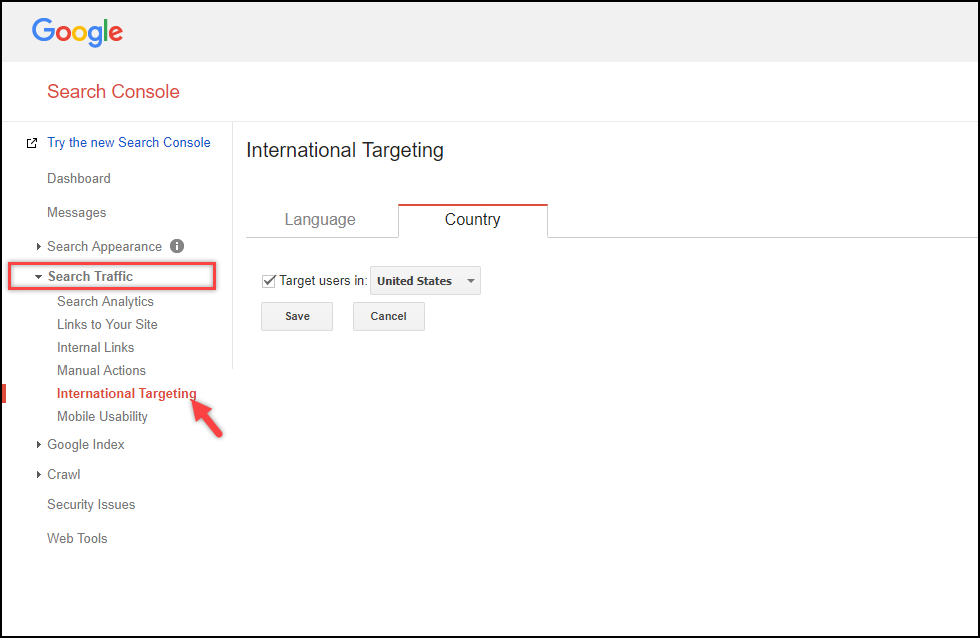Viewport: 980px width, 638px height.
Task: Select Google Index in the sidebar
Action: coord(86,444)
